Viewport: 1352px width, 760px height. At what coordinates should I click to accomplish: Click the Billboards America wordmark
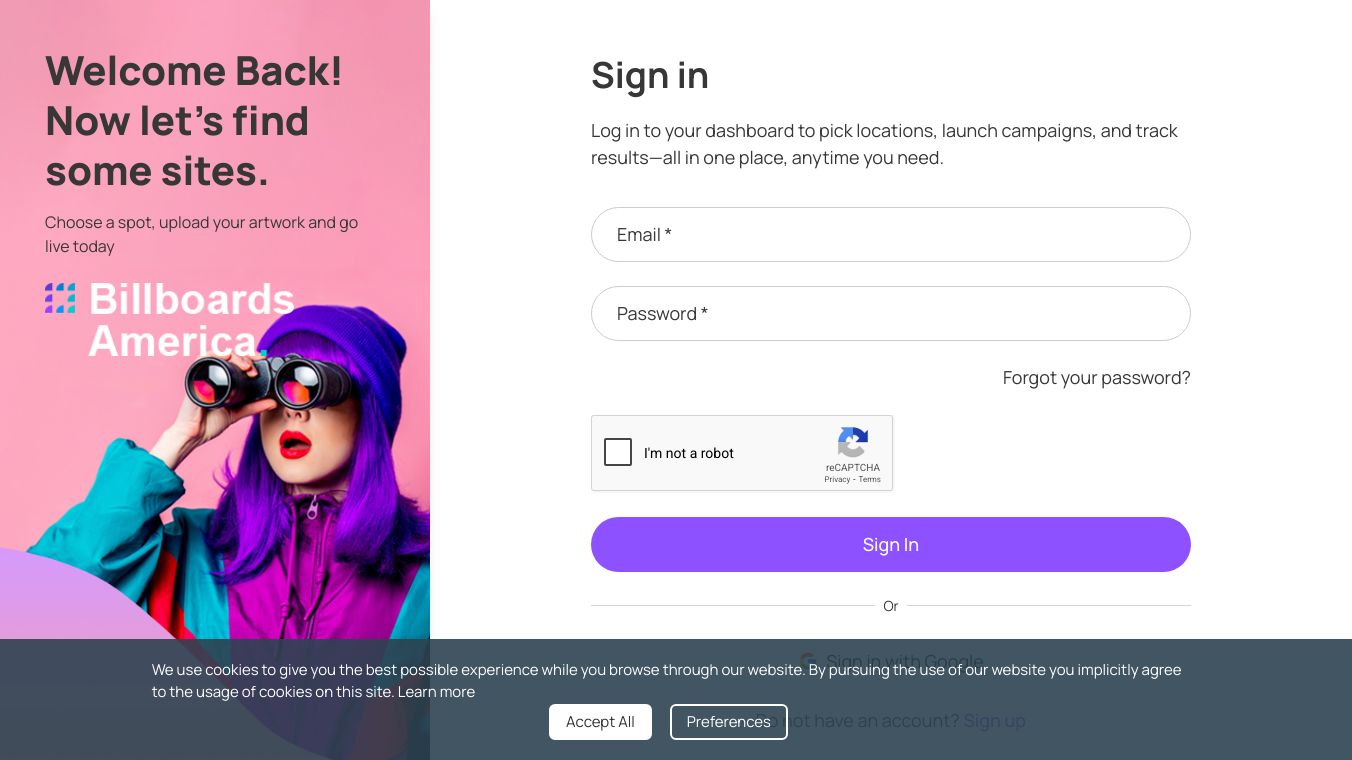190,320
